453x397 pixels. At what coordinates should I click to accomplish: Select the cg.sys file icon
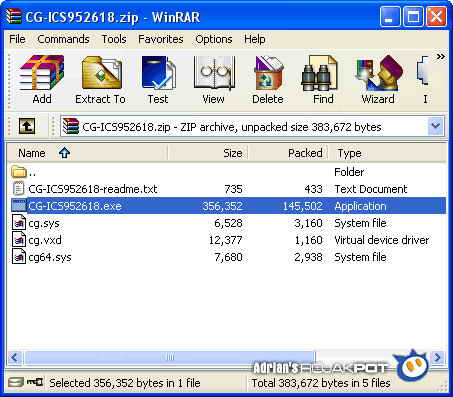click(19, 223)
